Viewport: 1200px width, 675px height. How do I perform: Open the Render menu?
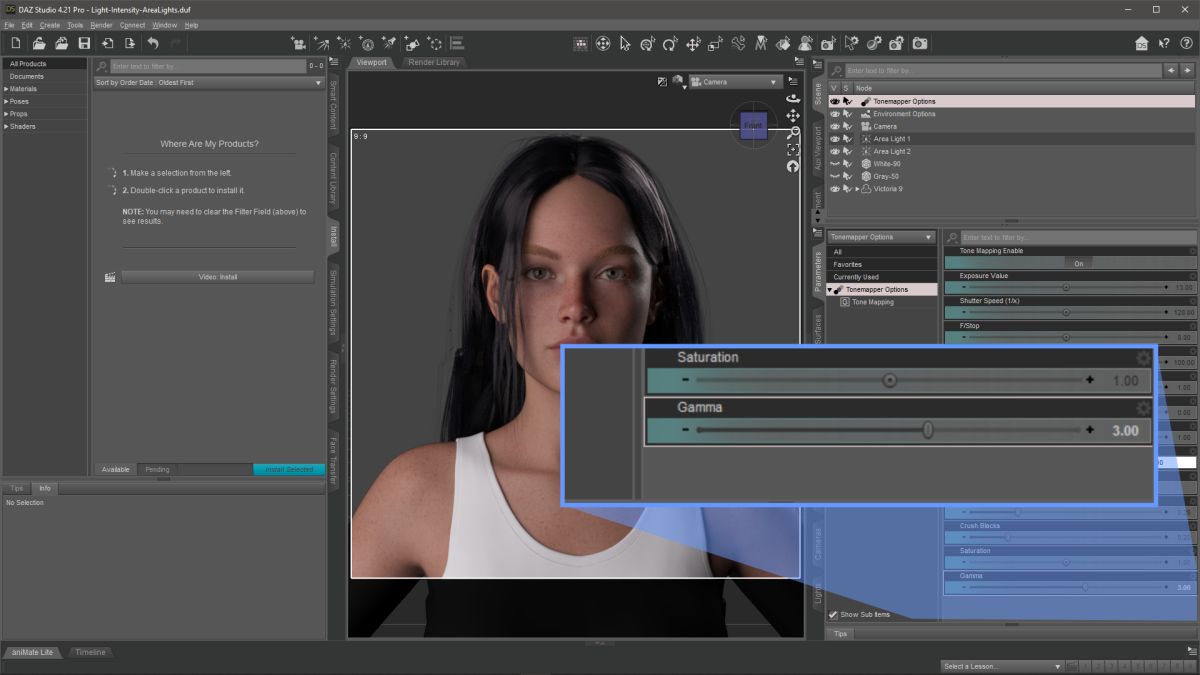point(101,25)
